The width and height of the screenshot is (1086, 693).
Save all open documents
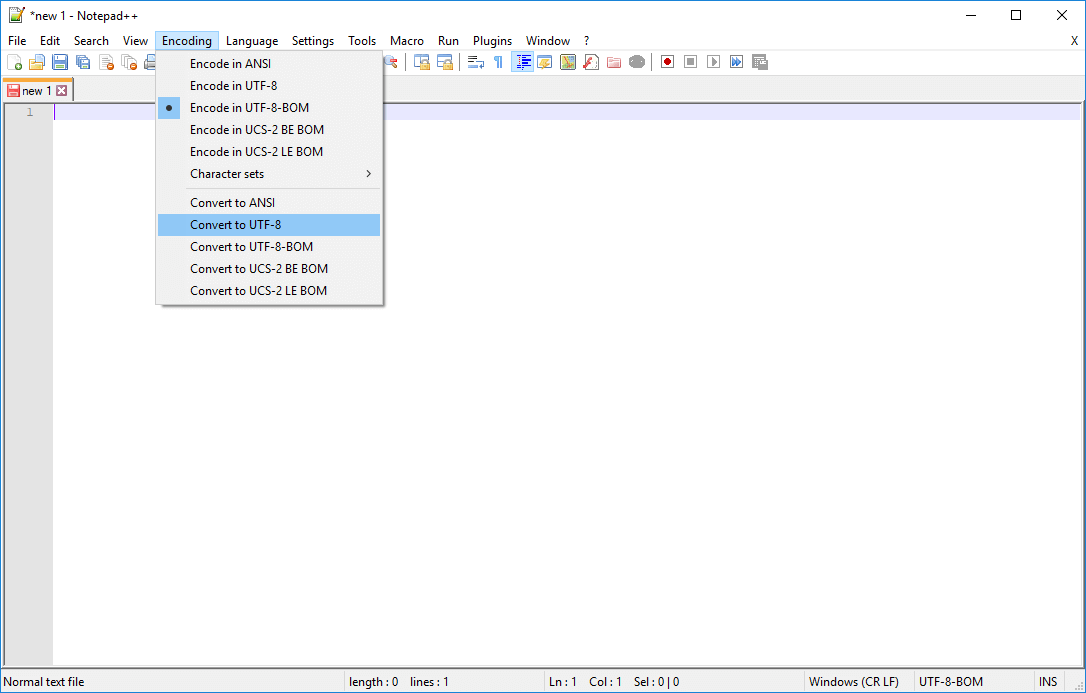(82, 62)
